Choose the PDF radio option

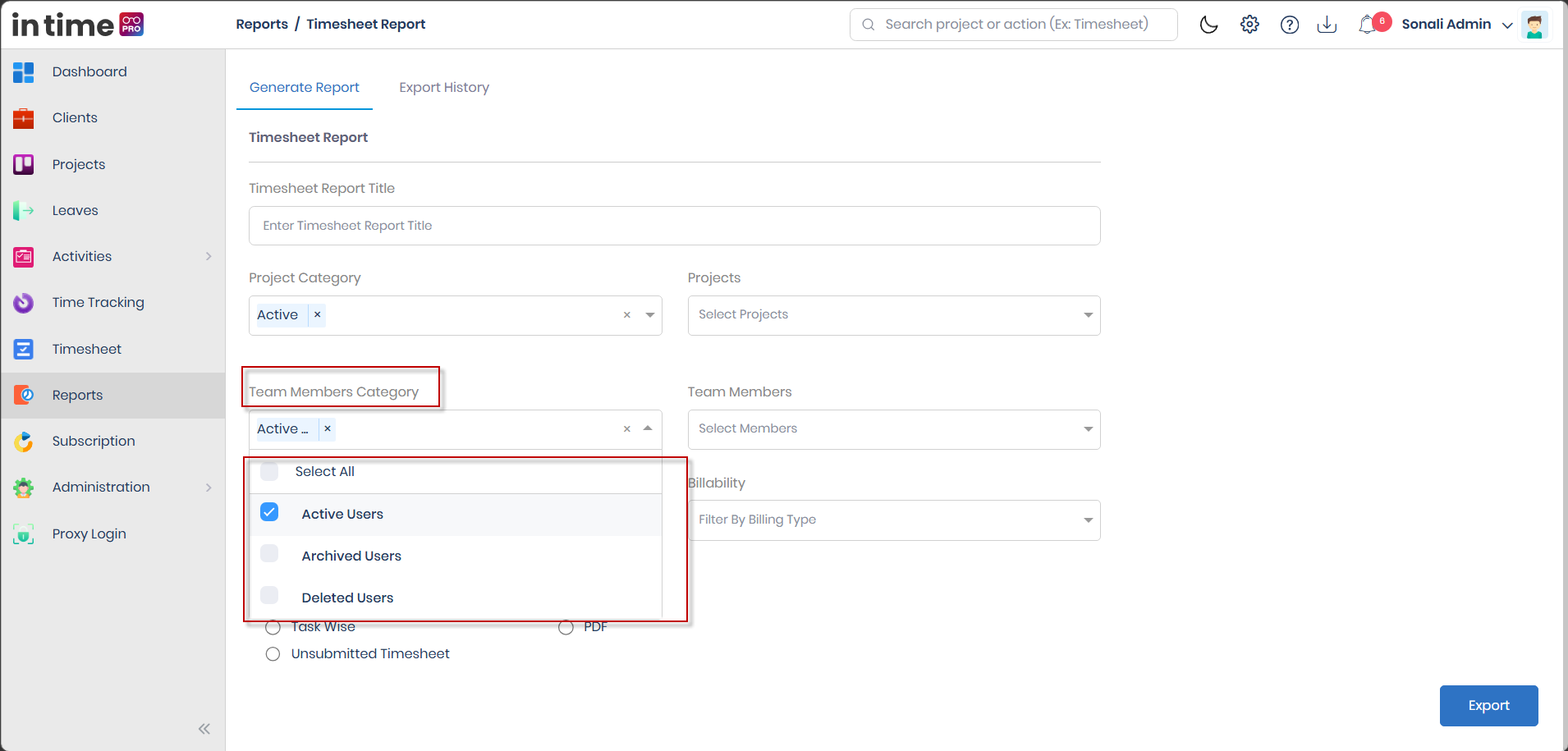click(566, 627)
